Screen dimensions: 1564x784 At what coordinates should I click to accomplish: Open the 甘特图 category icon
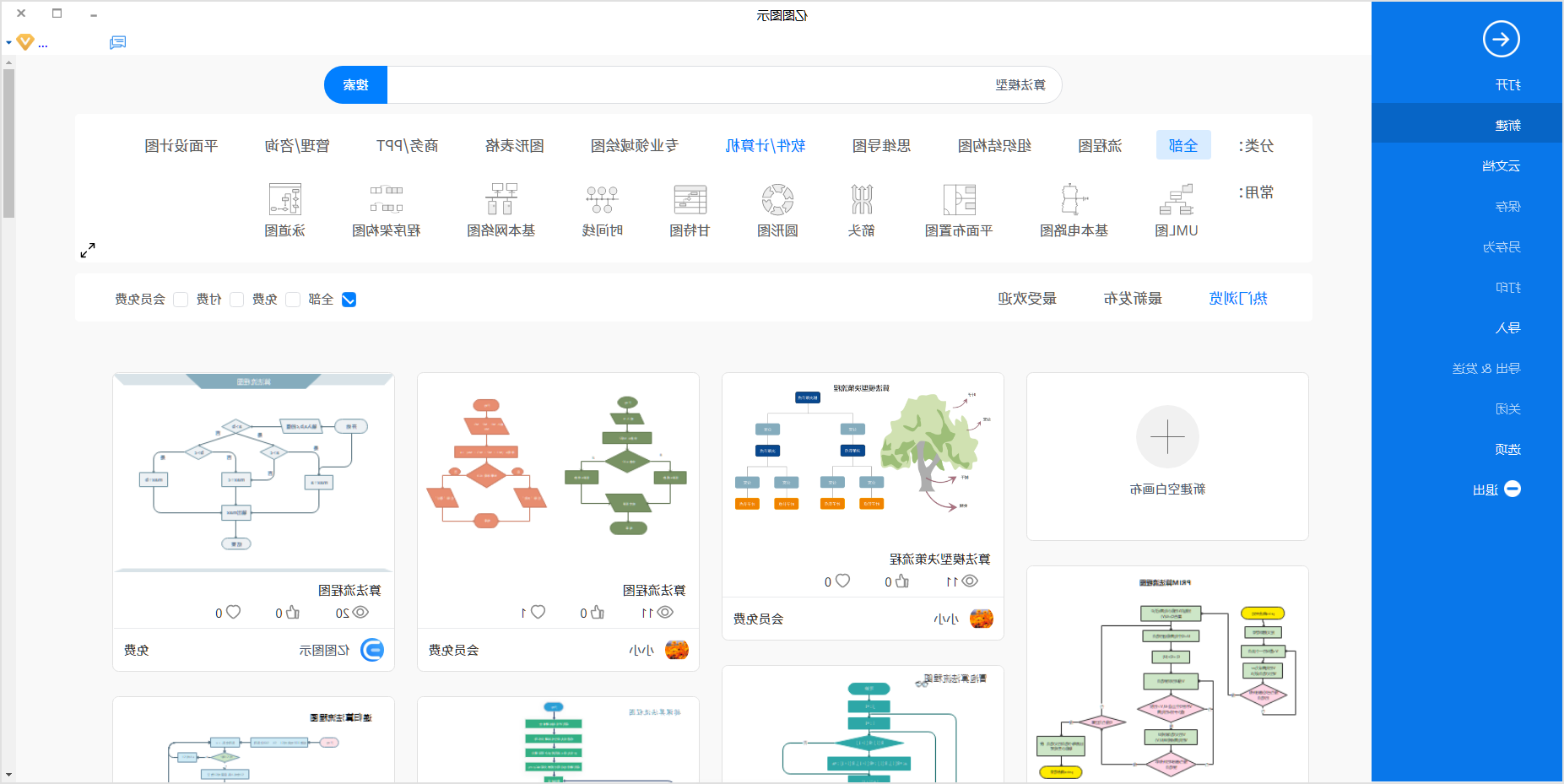click(690, 199)
